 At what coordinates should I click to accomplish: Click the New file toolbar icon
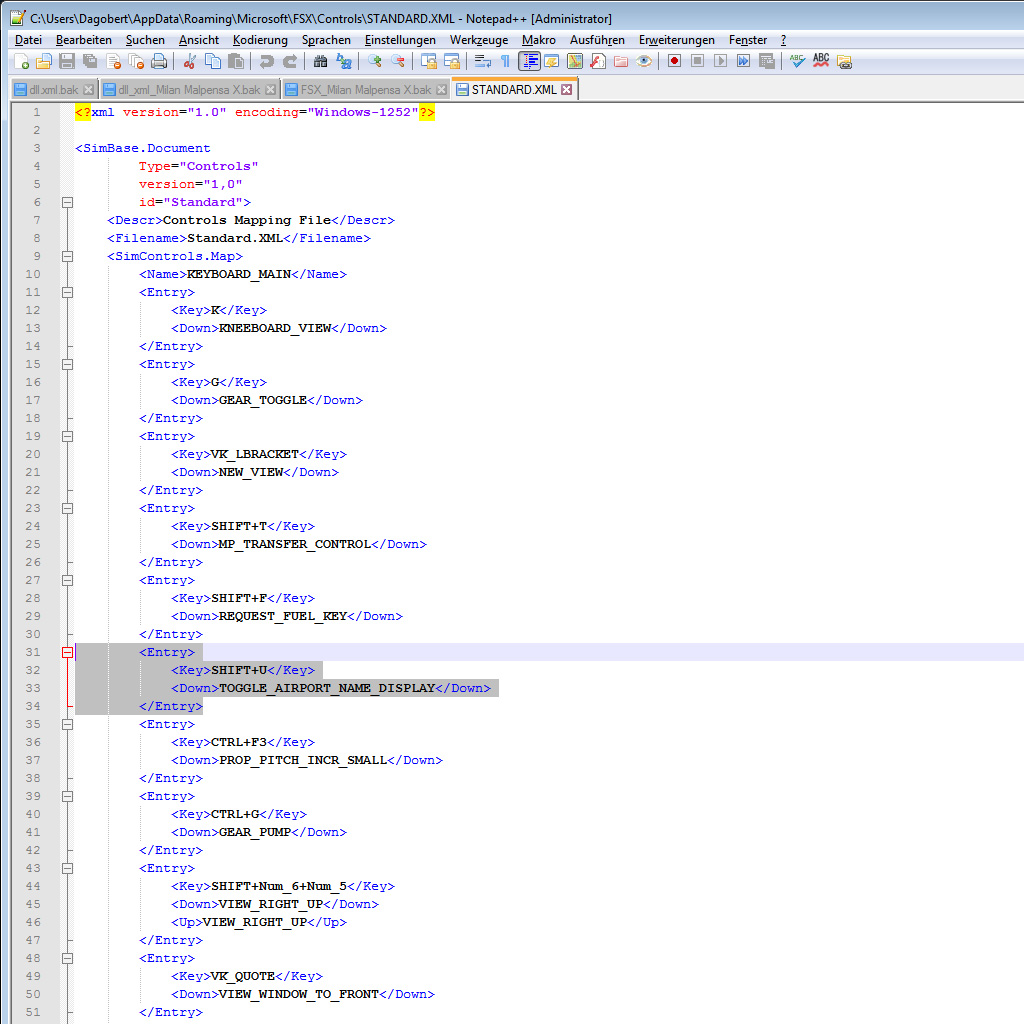click(x=20, y=61)
